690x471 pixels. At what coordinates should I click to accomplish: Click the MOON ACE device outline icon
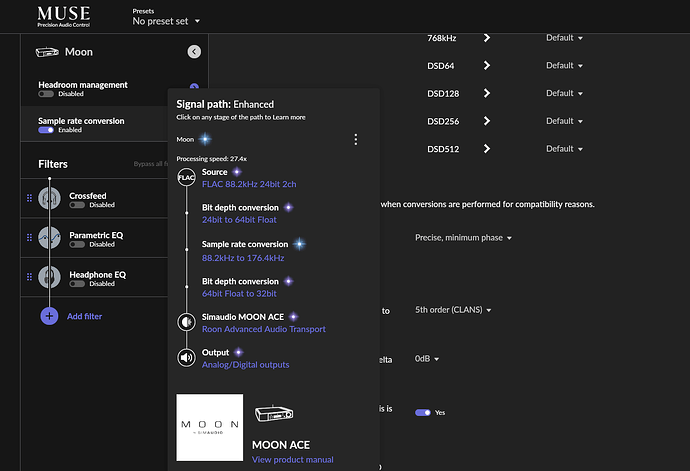(x=274, y=413)
